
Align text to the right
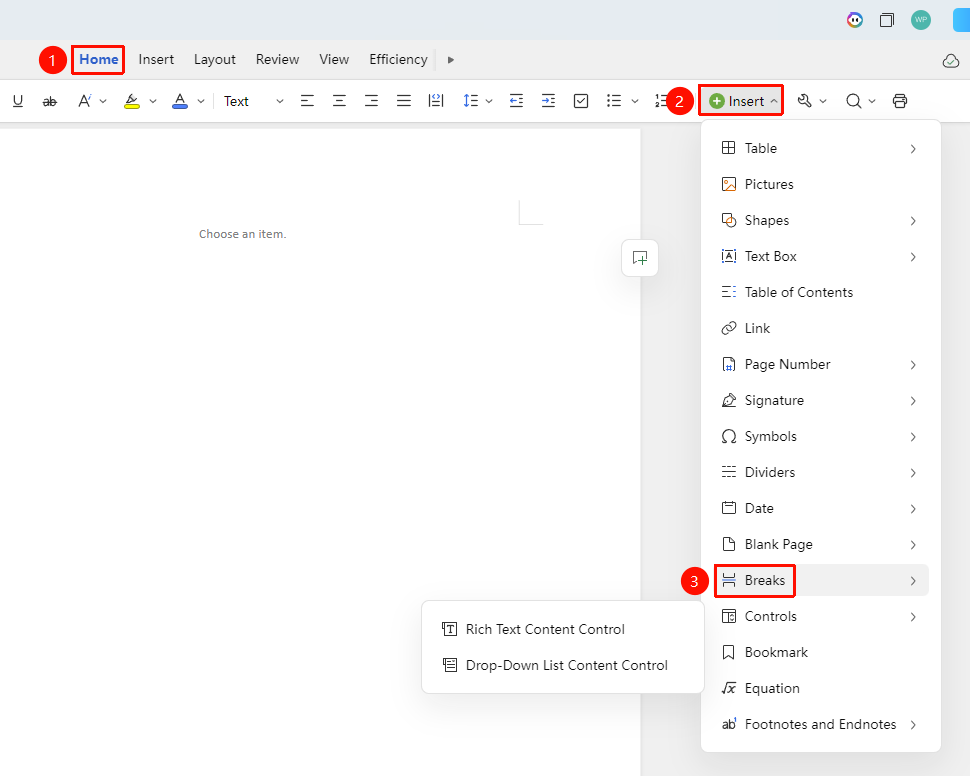pos(371,101)
